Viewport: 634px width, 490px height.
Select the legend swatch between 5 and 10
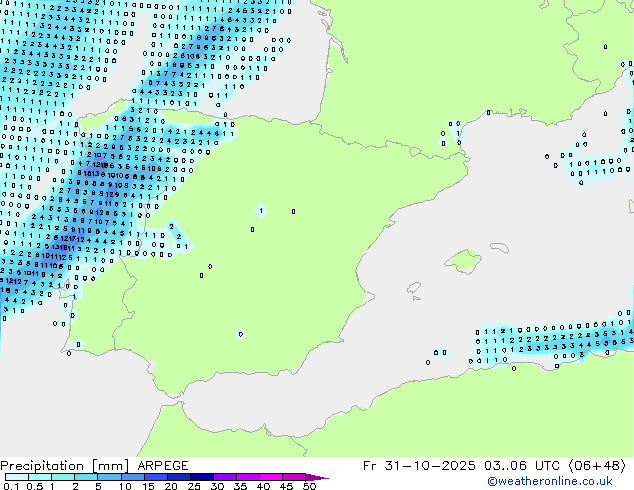pyautogui.click(x=111, y=478)
